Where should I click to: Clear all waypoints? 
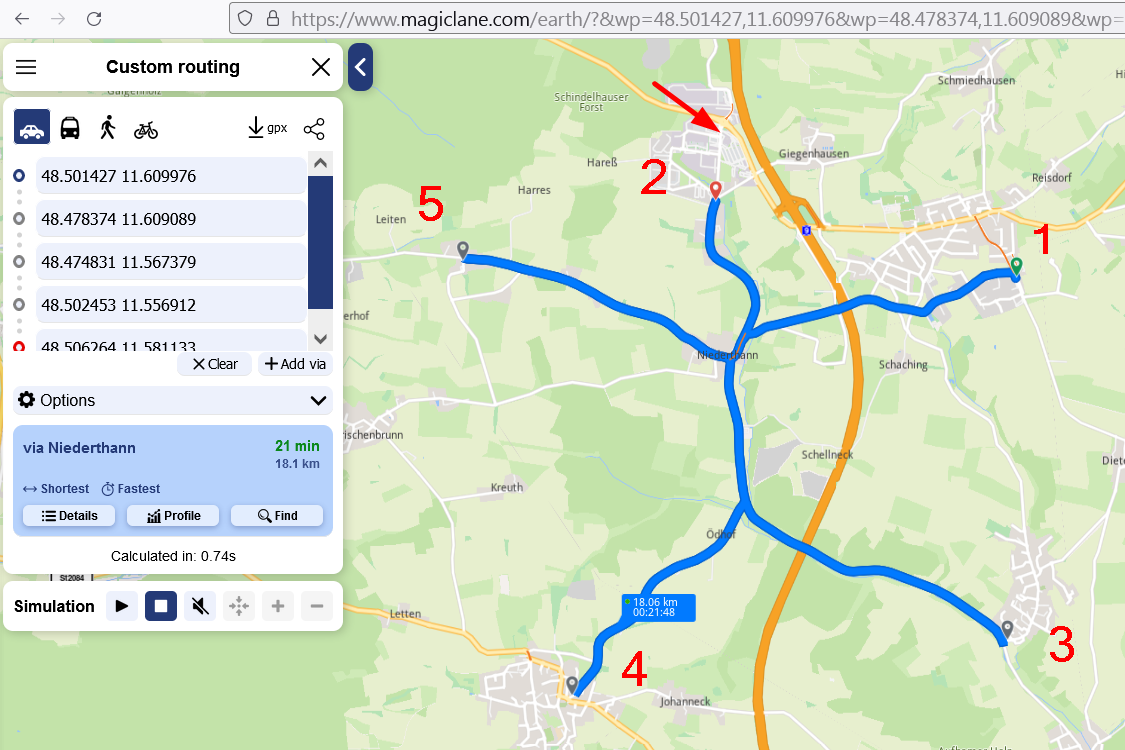215,364
